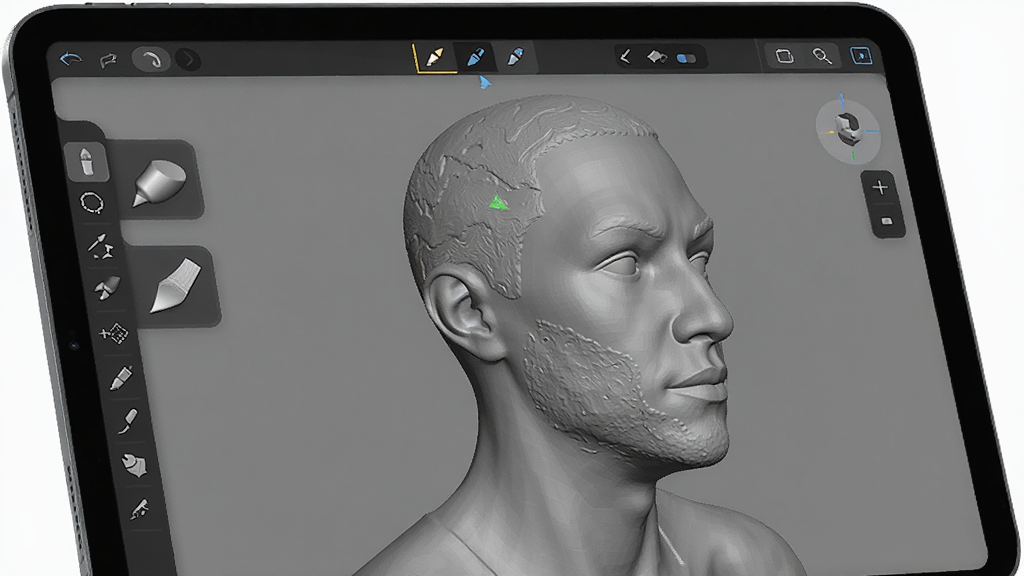Select the third pen tool in top bar

click(515, 57)
